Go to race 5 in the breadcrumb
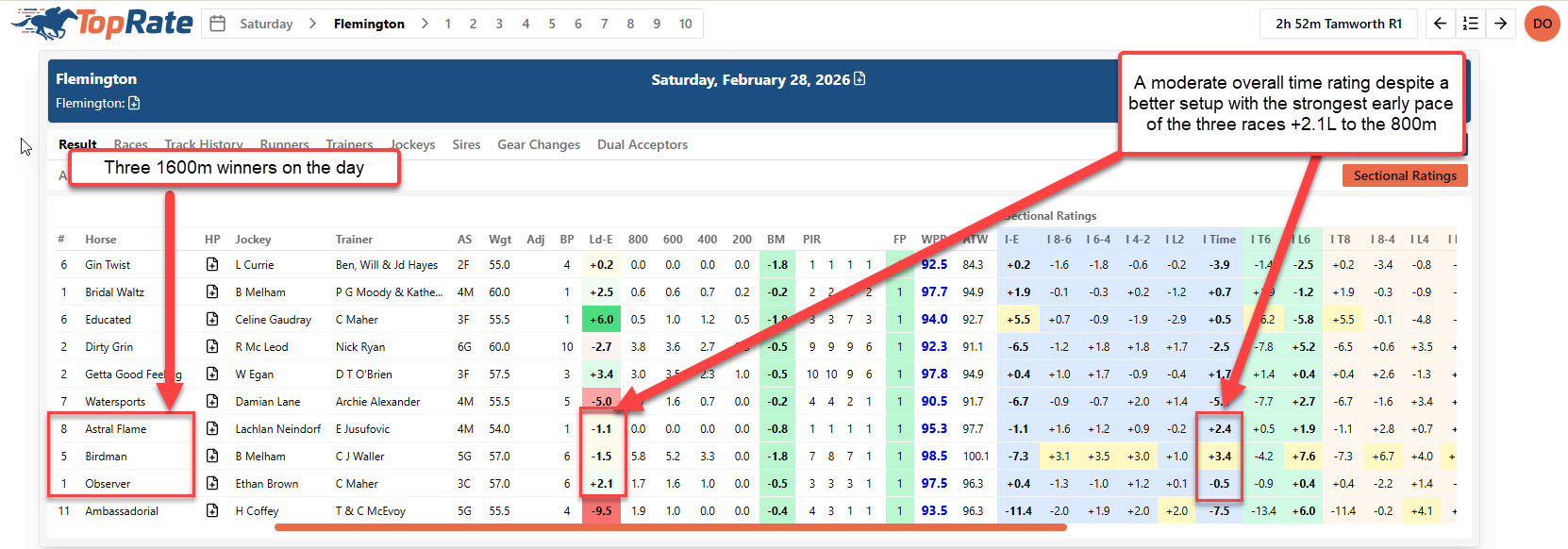Screen dimensions: 1568x549 tap(552, 24)
